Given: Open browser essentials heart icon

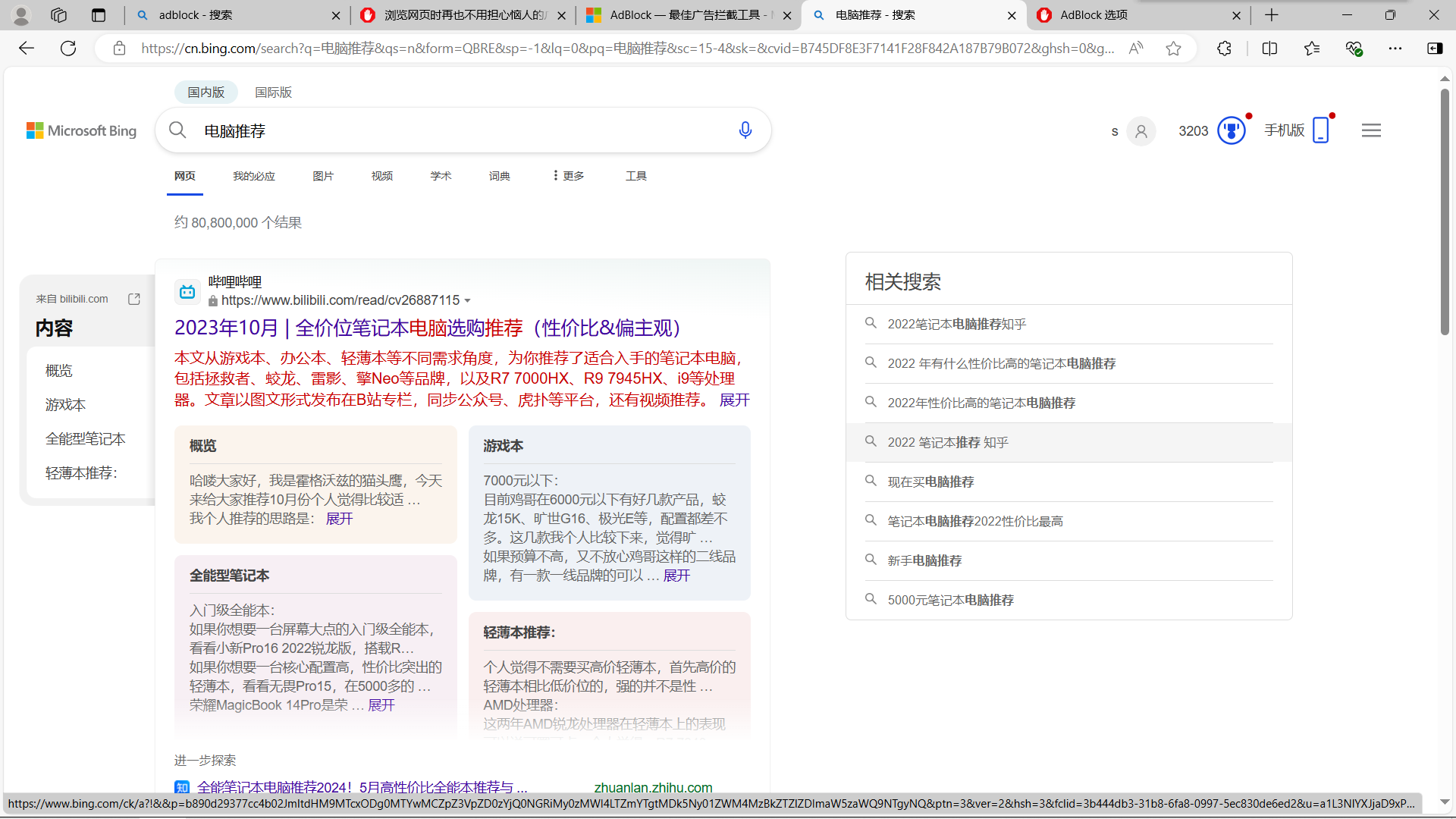Looking at the screenshot, I should click(x=1354, y=49).
